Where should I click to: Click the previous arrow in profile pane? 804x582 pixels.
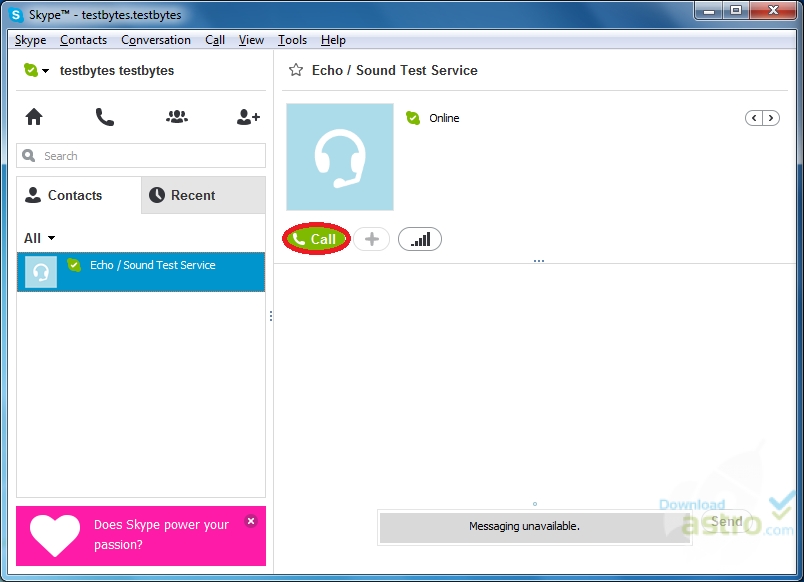(x=754, y=118)
